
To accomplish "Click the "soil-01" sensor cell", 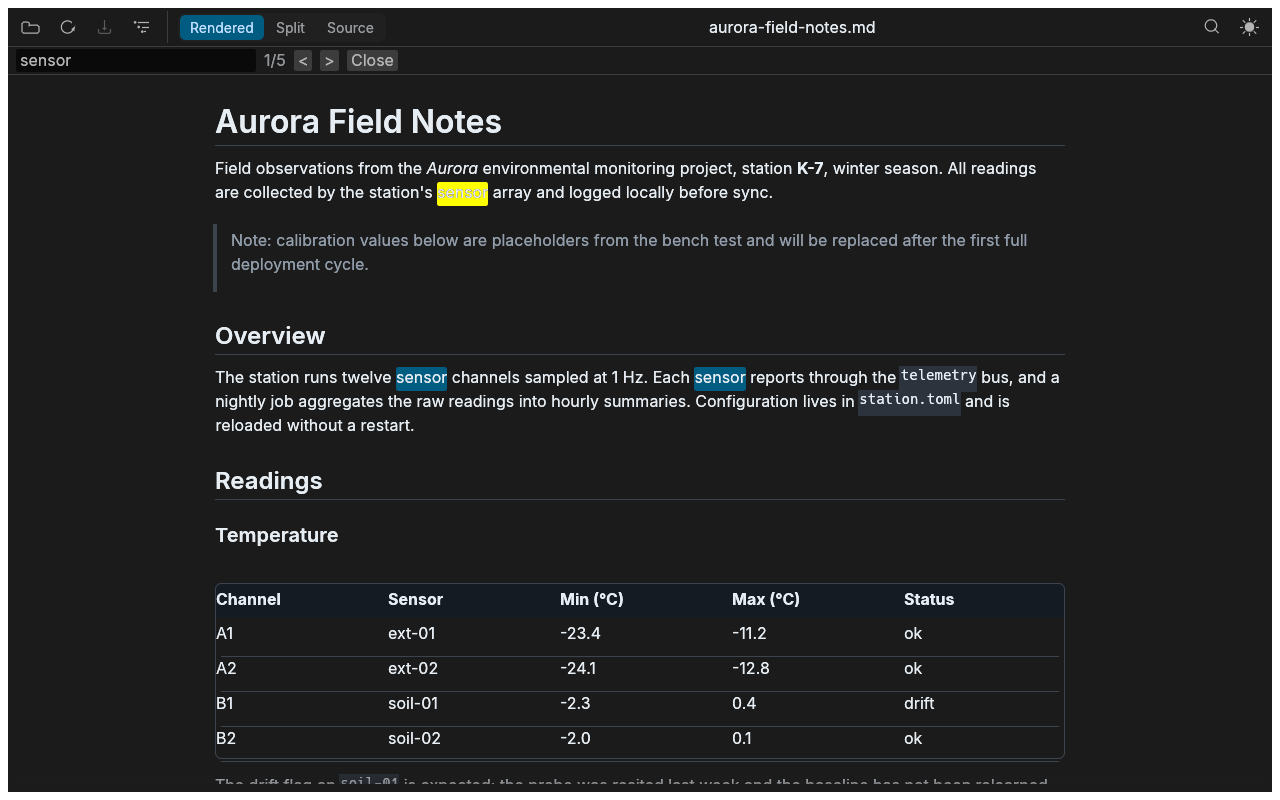I will pyautogui.click(x=414, y=704).
